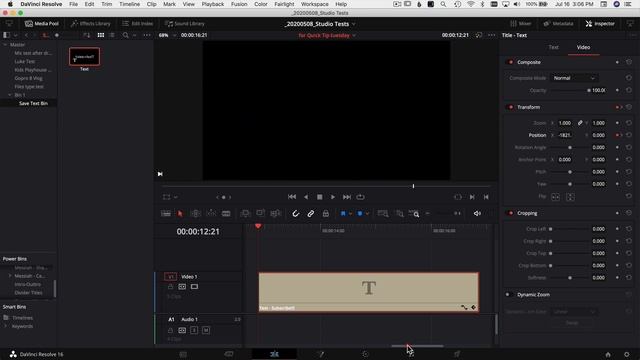Select the arrow Selection Mode tool

[x=180, y=213]
